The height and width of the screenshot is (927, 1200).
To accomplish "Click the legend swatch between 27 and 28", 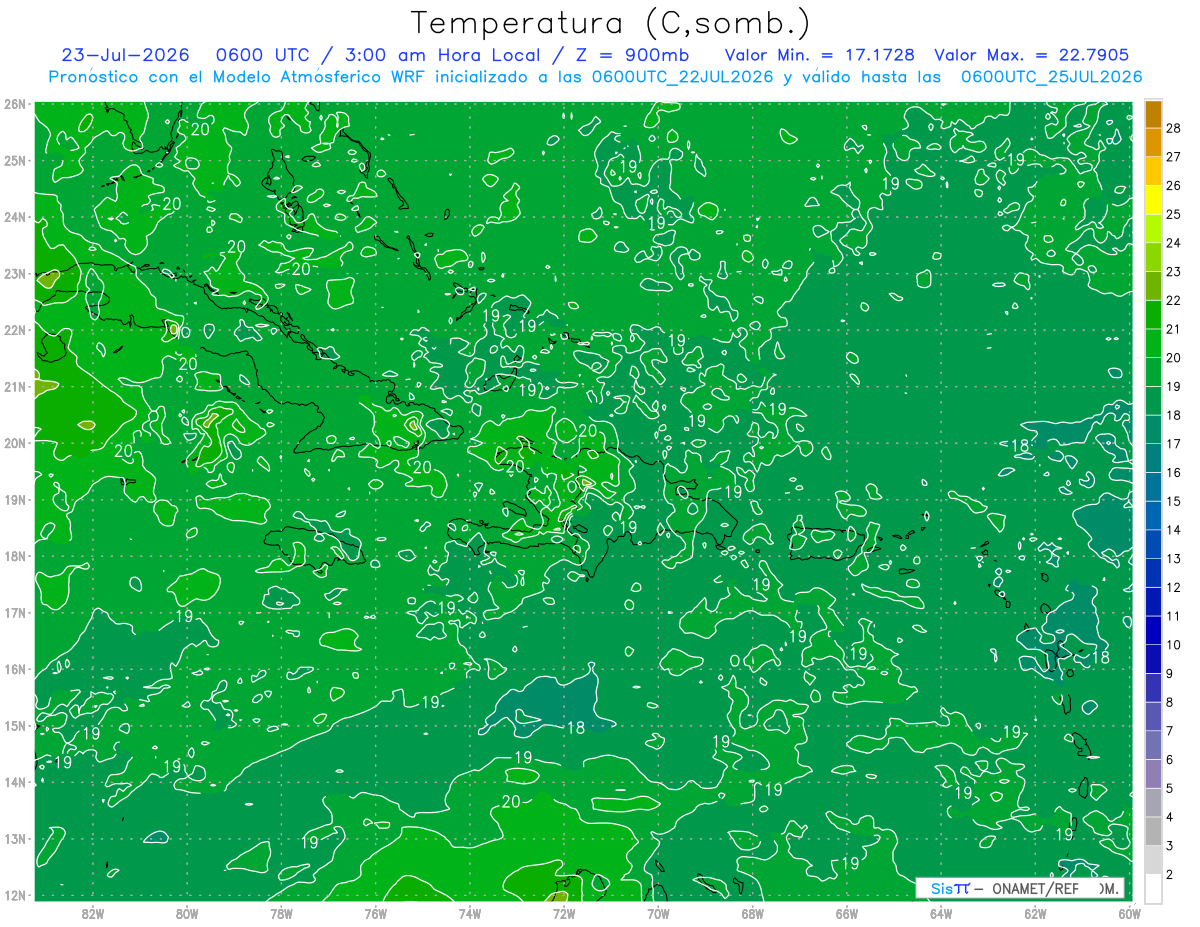I will point(1153,142).
